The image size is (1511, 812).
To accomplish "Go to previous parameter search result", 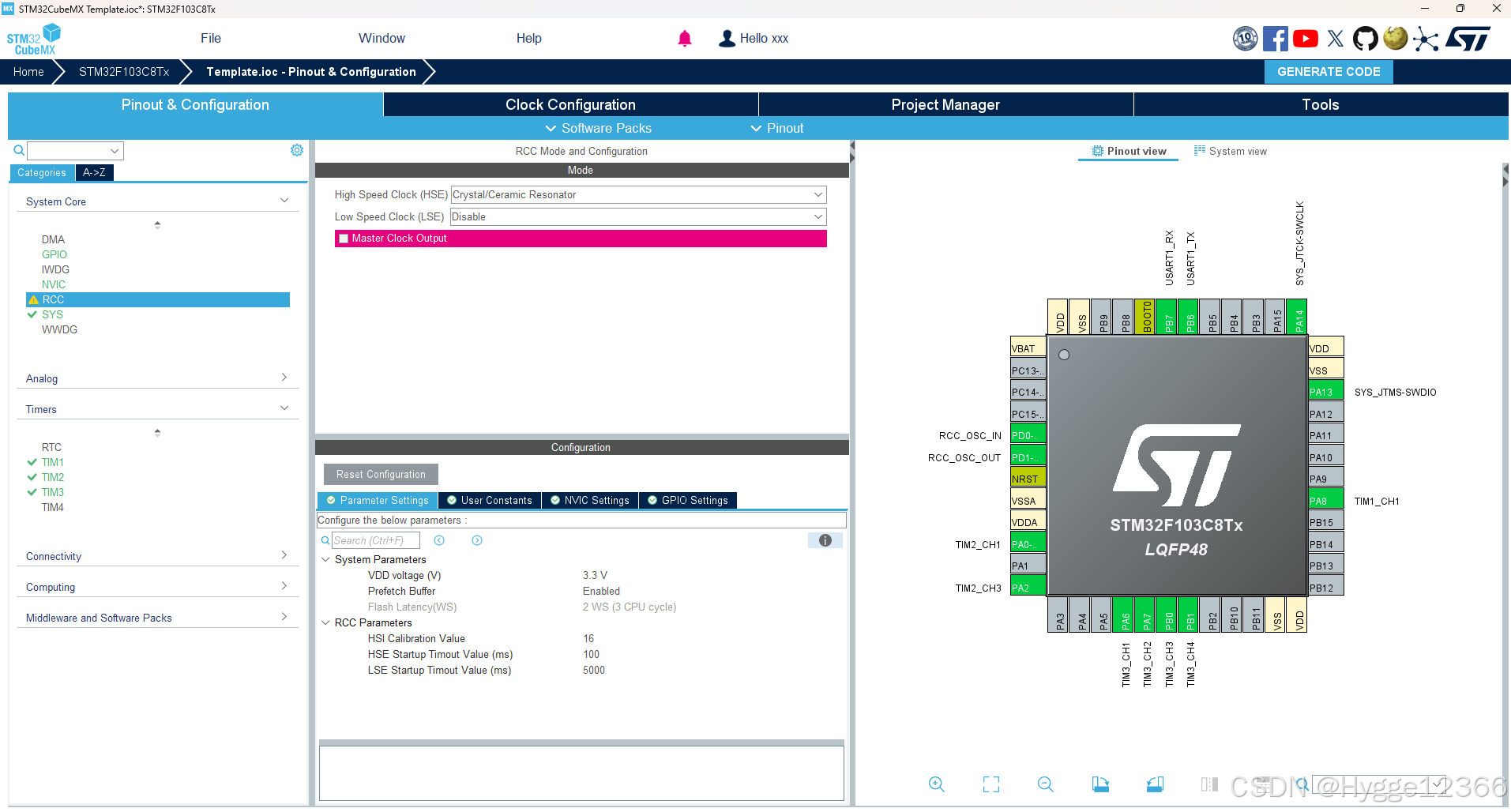I will coord(439,540).
